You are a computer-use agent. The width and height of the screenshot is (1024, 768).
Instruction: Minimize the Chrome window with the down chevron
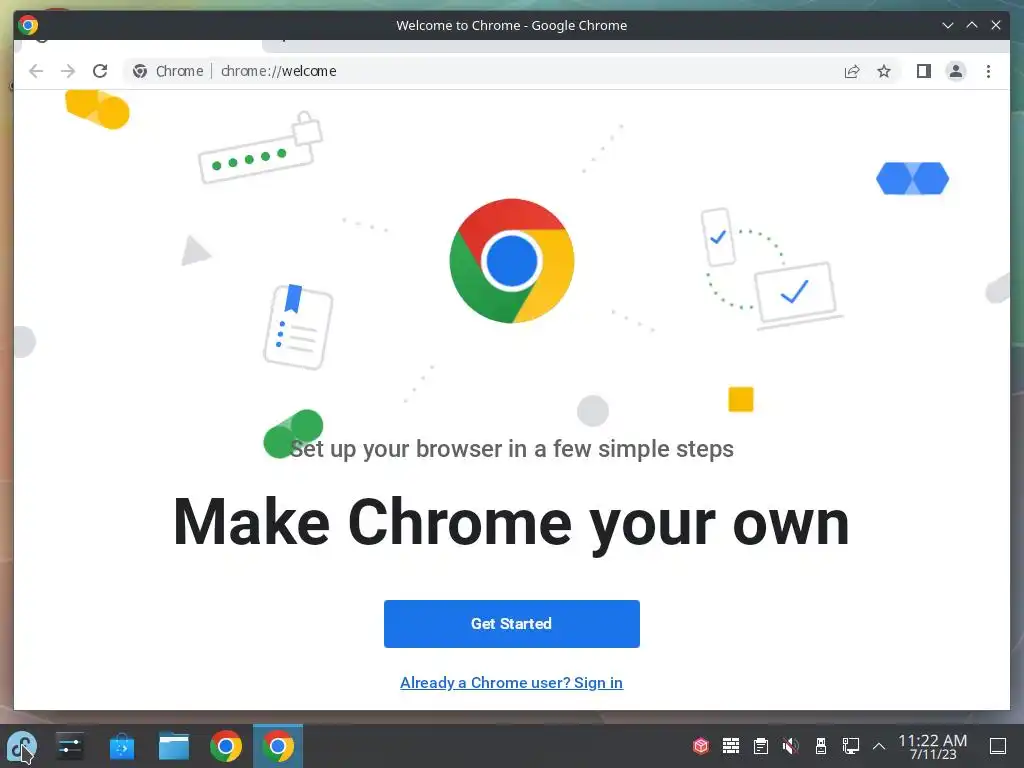click(x=948, y=25)
